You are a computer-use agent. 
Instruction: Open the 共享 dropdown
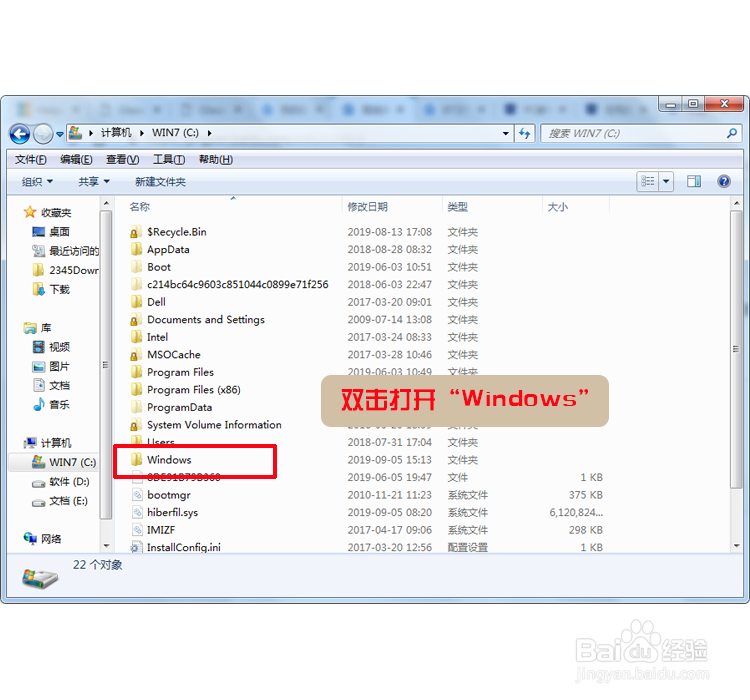click(x=94, y=182)
